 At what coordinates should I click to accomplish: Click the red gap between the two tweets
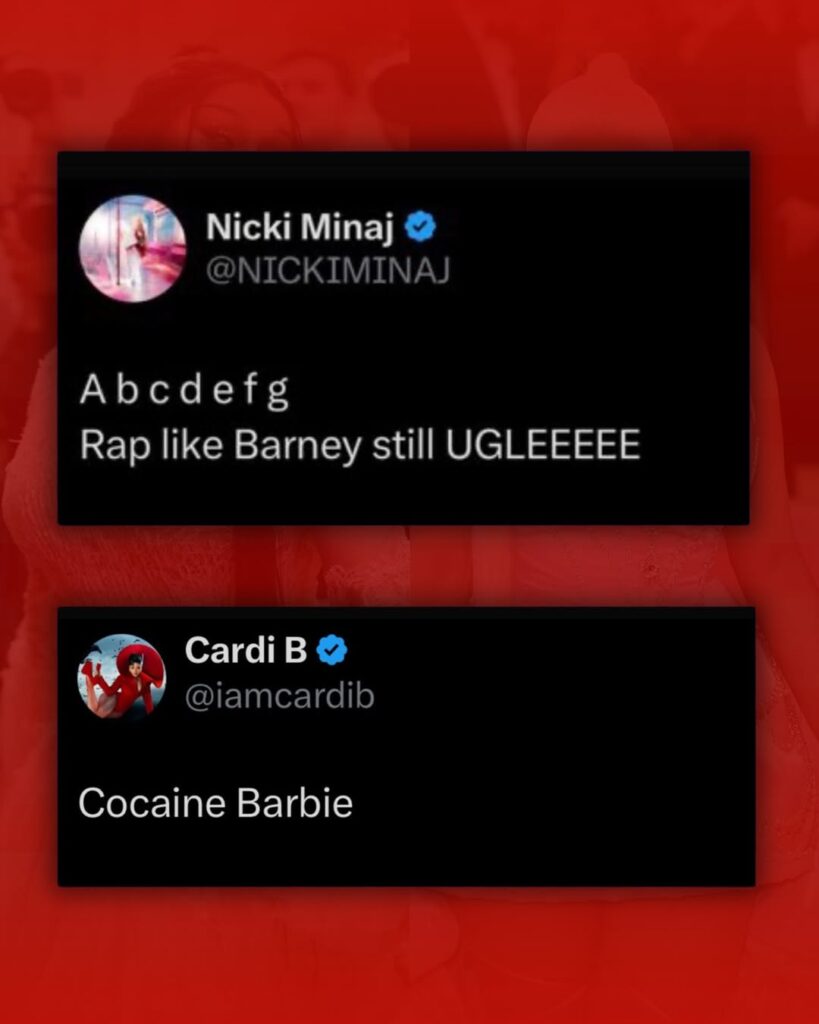tap(405, 566)
